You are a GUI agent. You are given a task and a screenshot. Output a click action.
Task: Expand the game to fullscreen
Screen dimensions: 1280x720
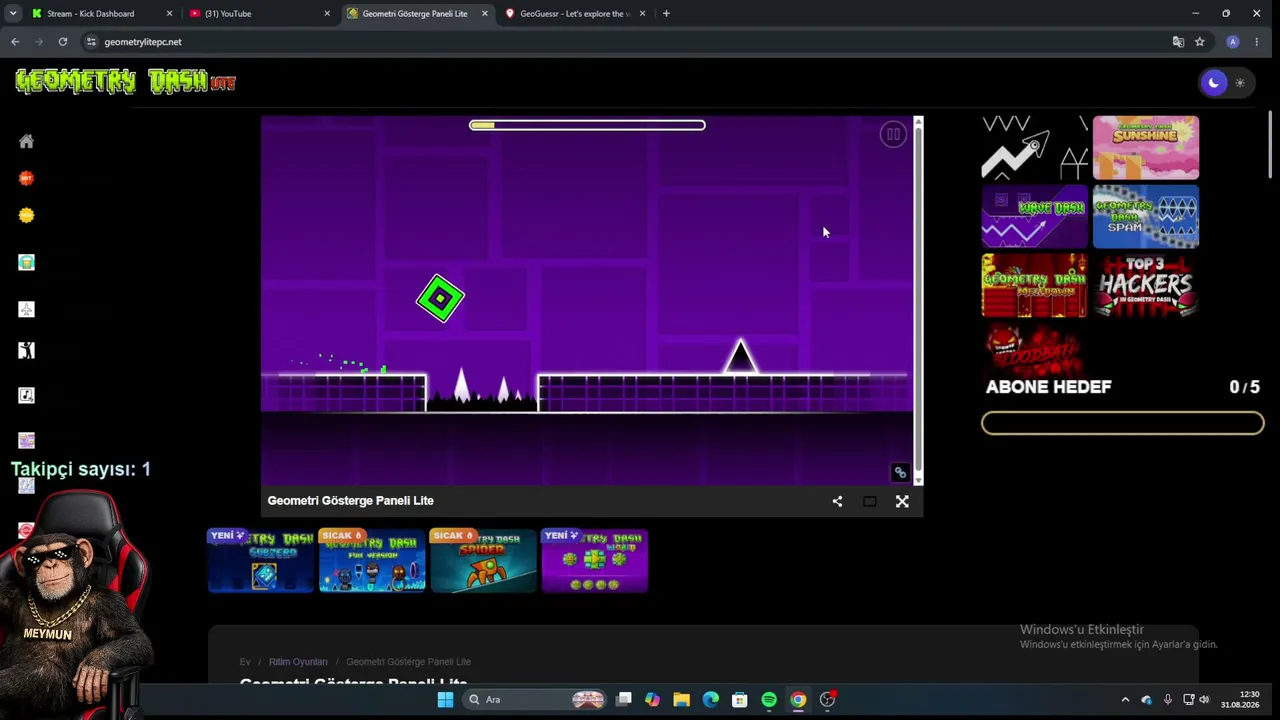(x=902, y=501)
